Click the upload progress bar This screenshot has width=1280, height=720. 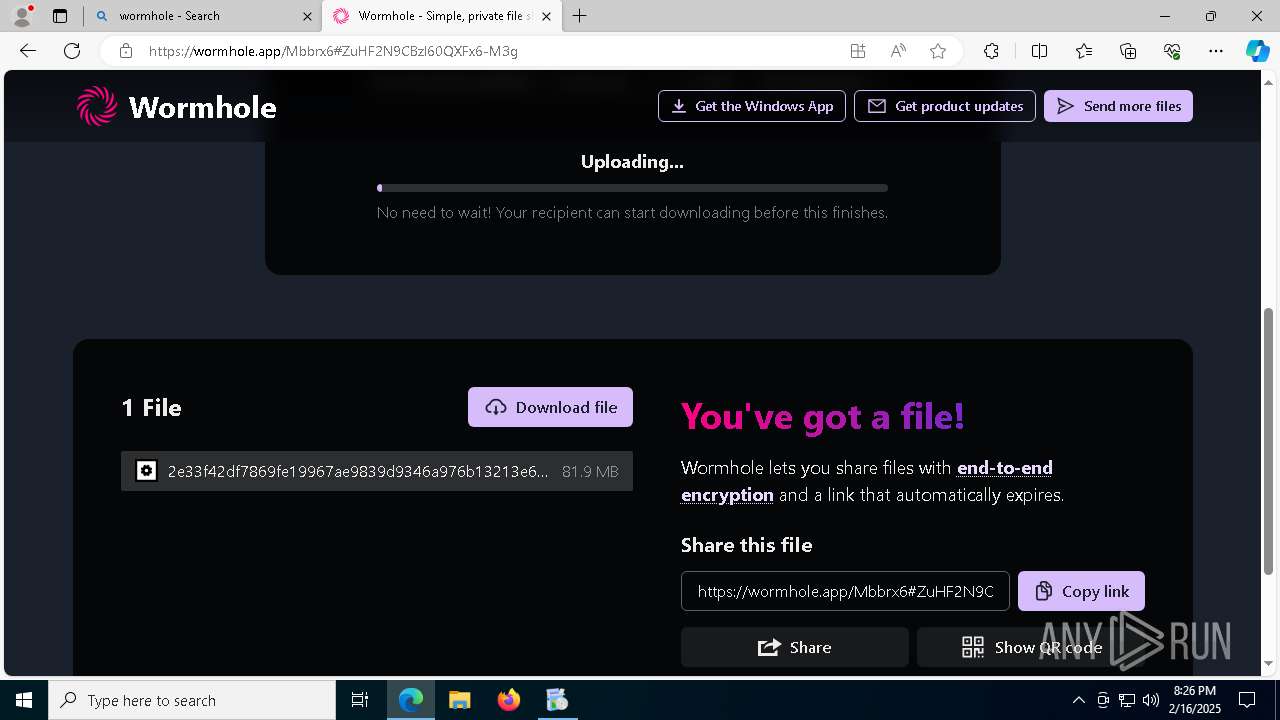(x=632, y=188)
